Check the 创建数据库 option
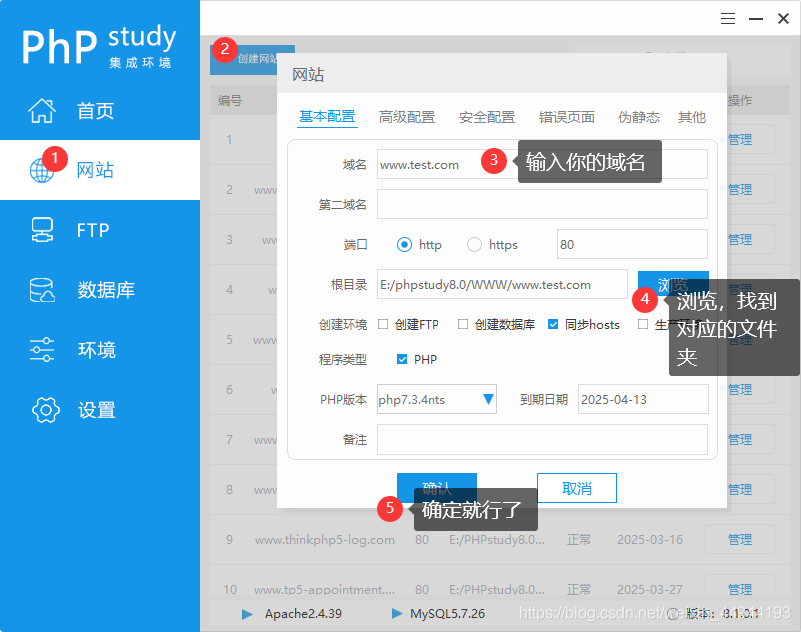Screen dimensions: 801x632 (461, 323)
